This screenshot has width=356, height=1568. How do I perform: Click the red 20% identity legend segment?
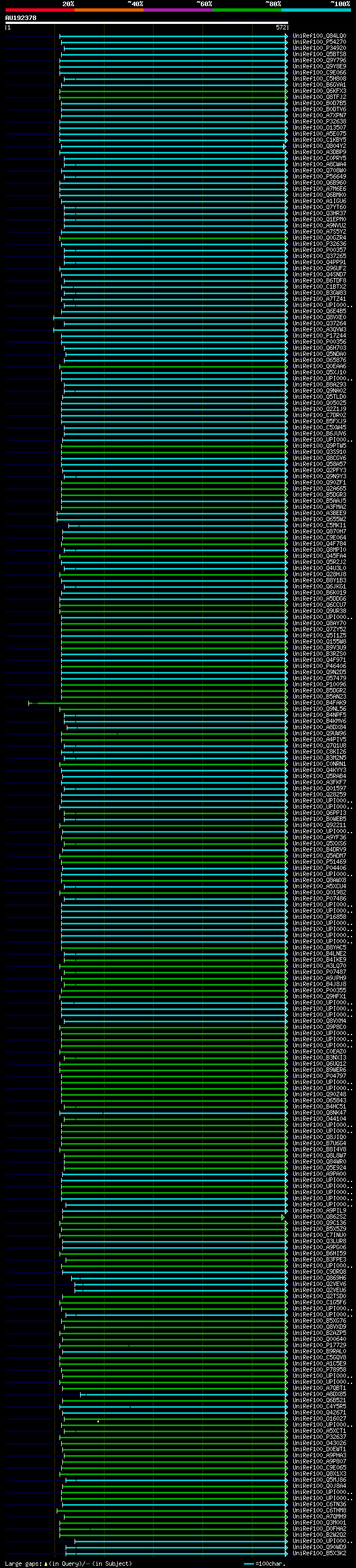pyautogui.click(x=39, y=10)
